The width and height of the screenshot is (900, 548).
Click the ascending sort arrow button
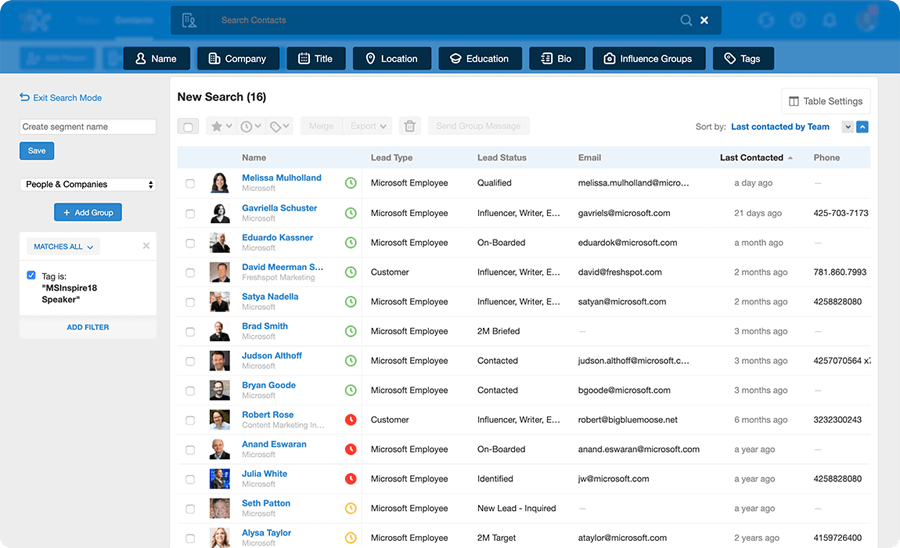click(x=862, y=127)
